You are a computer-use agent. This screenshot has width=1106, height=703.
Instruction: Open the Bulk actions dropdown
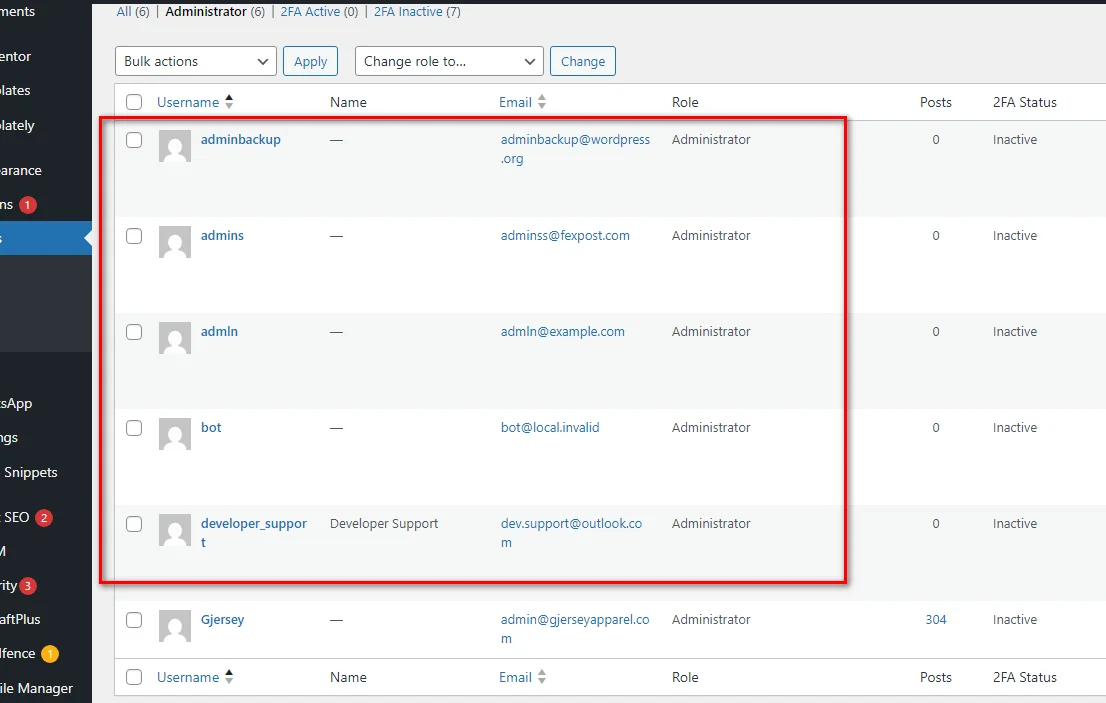[x=195, y=61]
